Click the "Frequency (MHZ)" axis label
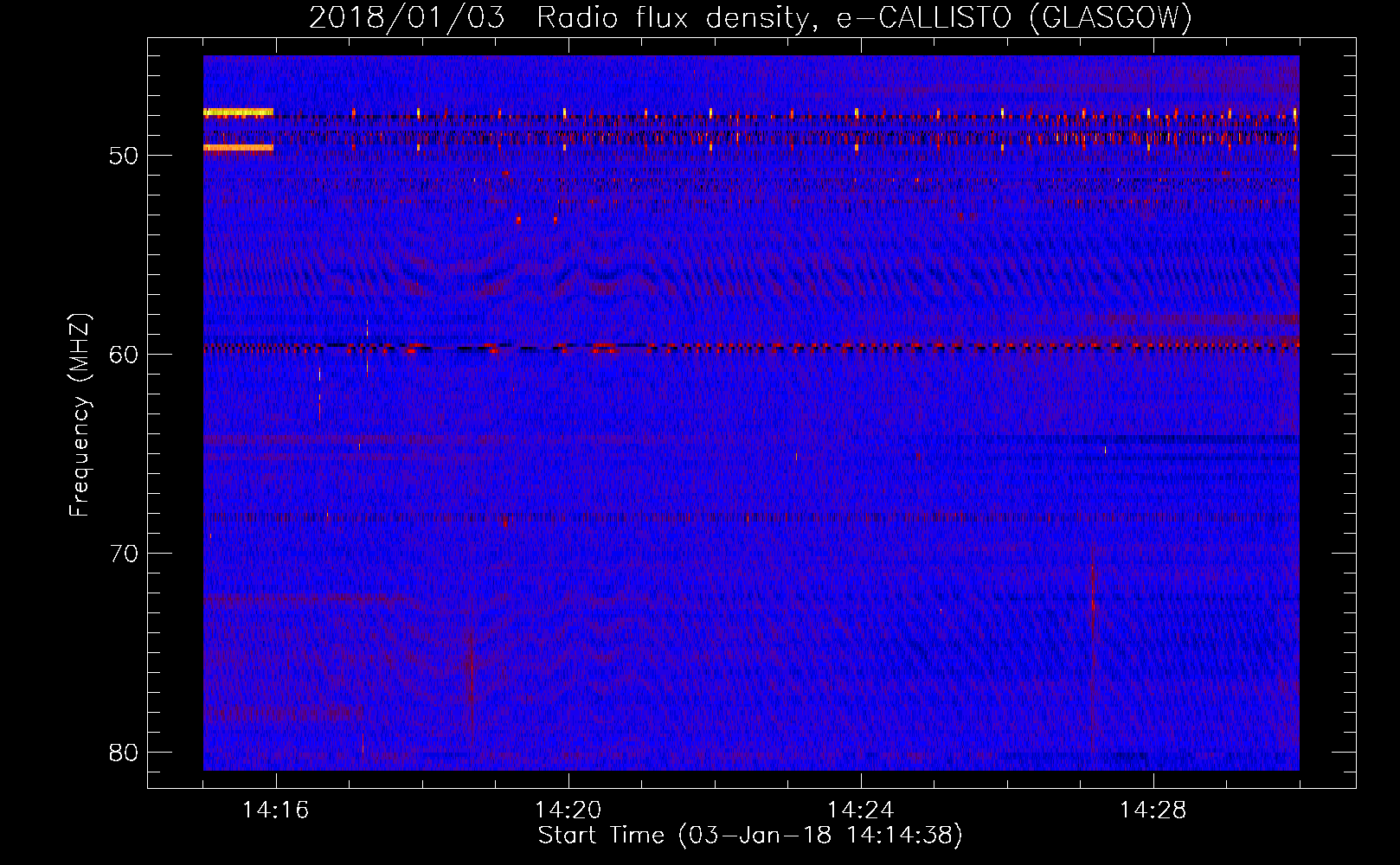The height and width of the screenshot is (865, 1400). [80, 414]
